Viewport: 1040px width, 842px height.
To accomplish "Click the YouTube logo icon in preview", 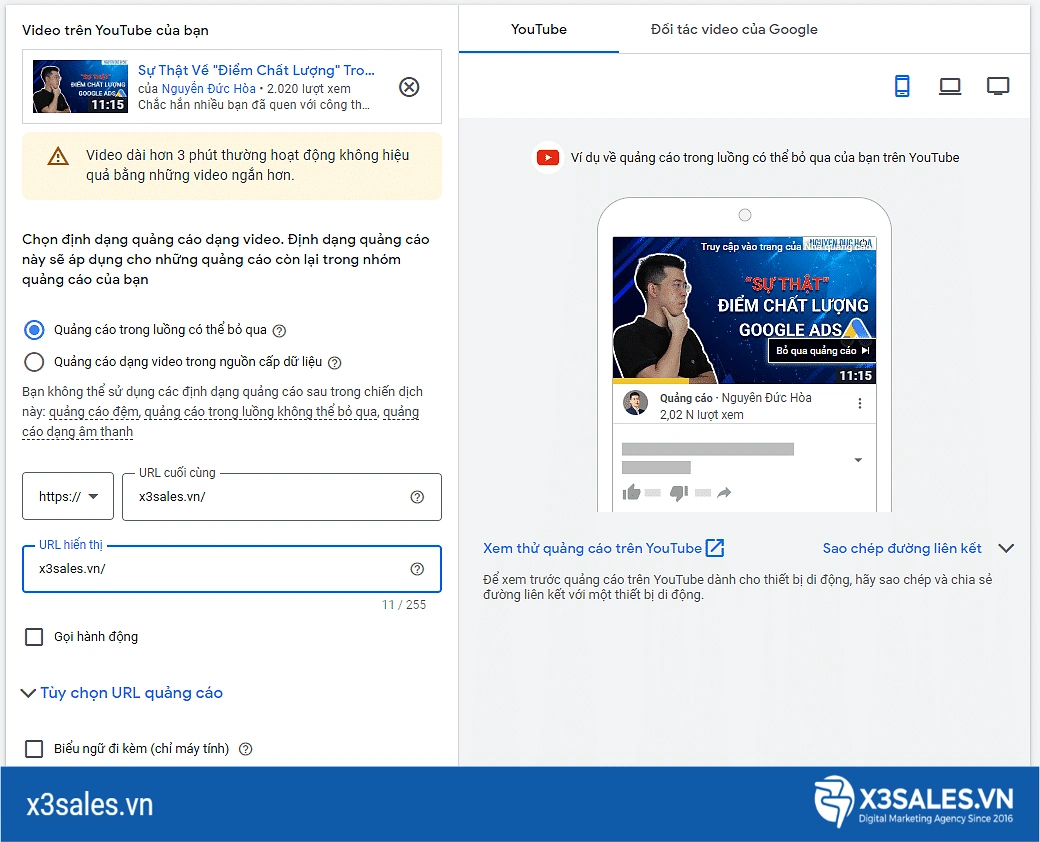I will (x=548, y=158).
